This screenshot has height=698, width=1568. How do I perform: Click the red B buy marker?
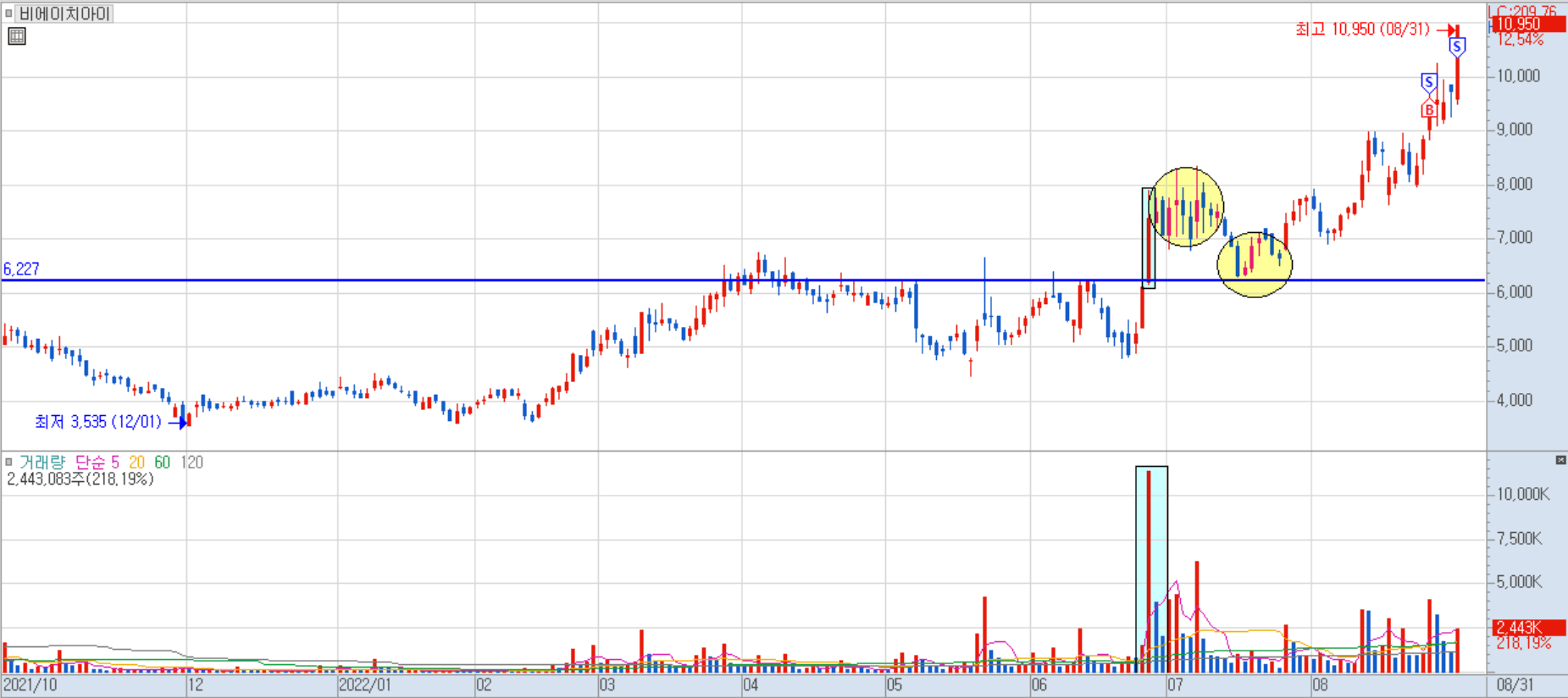[1430, 110]
